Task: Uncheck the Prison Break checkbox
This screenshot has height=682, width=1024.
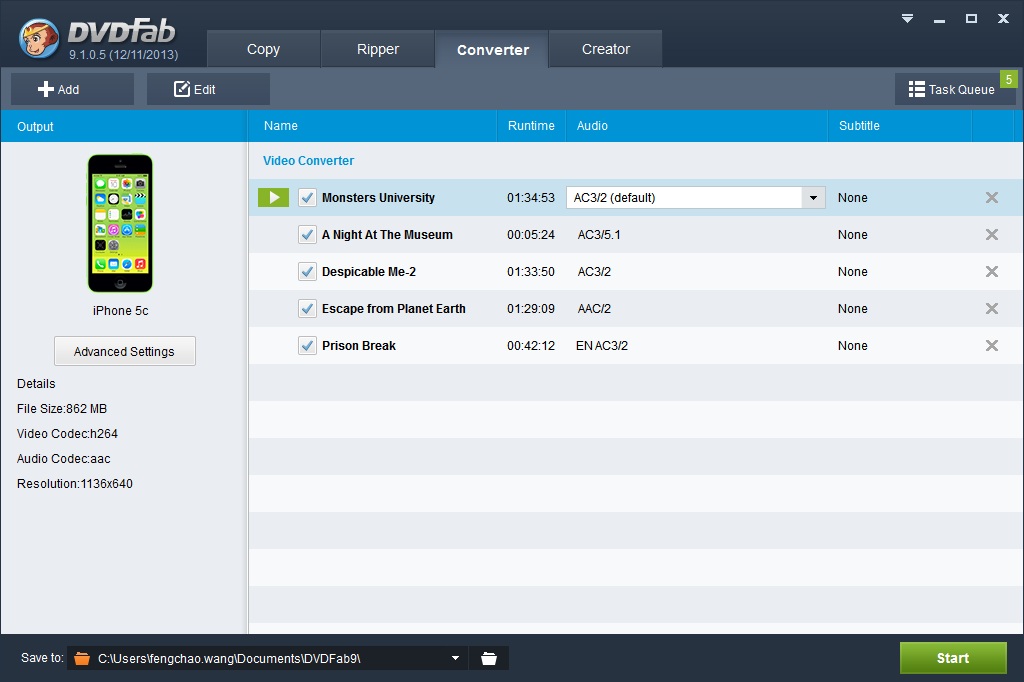Action: point(307,346)
